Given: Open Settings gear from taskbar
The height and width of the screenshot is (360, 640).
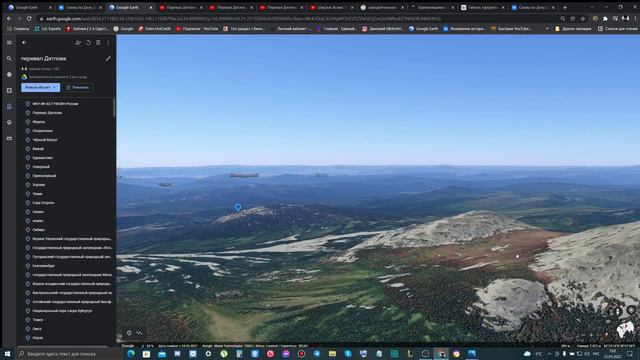Looking at the screenshot, I should point(208,354).
